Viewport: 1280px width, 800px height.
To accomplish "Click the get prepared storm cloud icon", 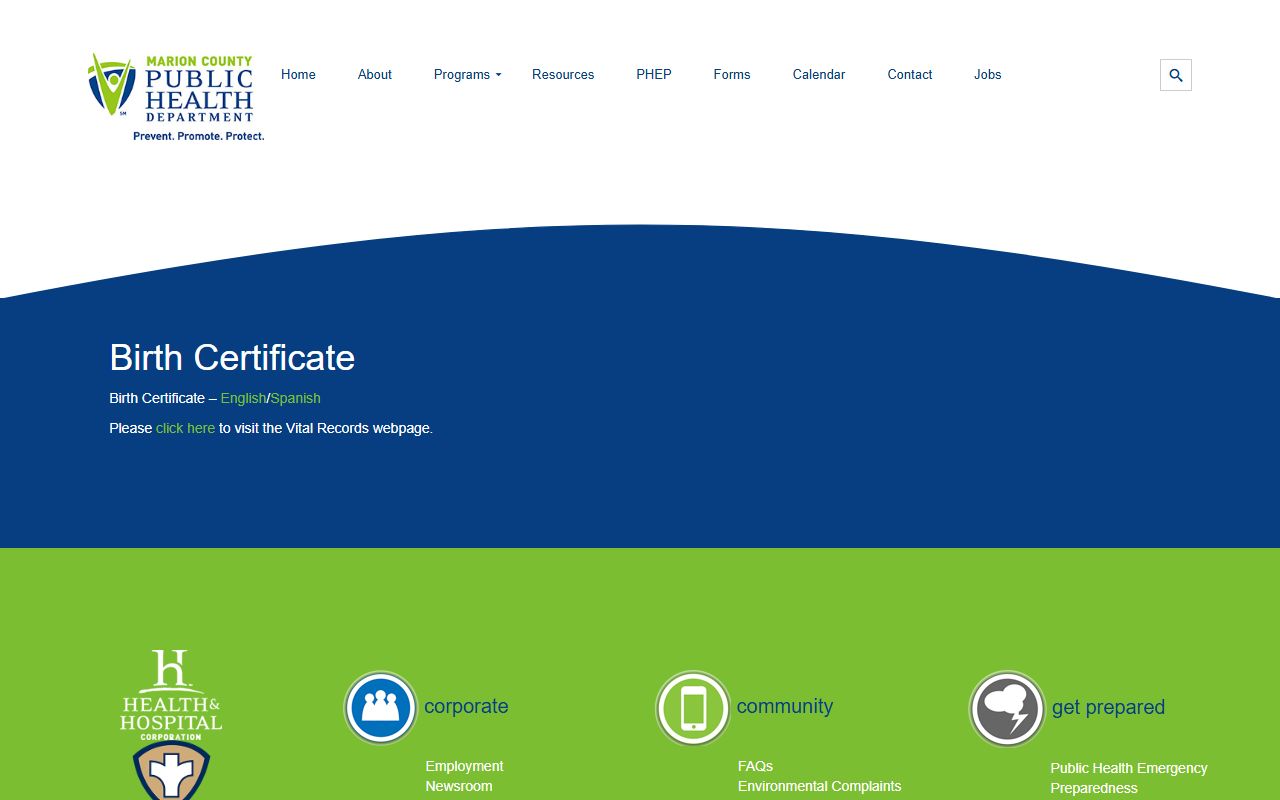I will (x=1007, y=708).
